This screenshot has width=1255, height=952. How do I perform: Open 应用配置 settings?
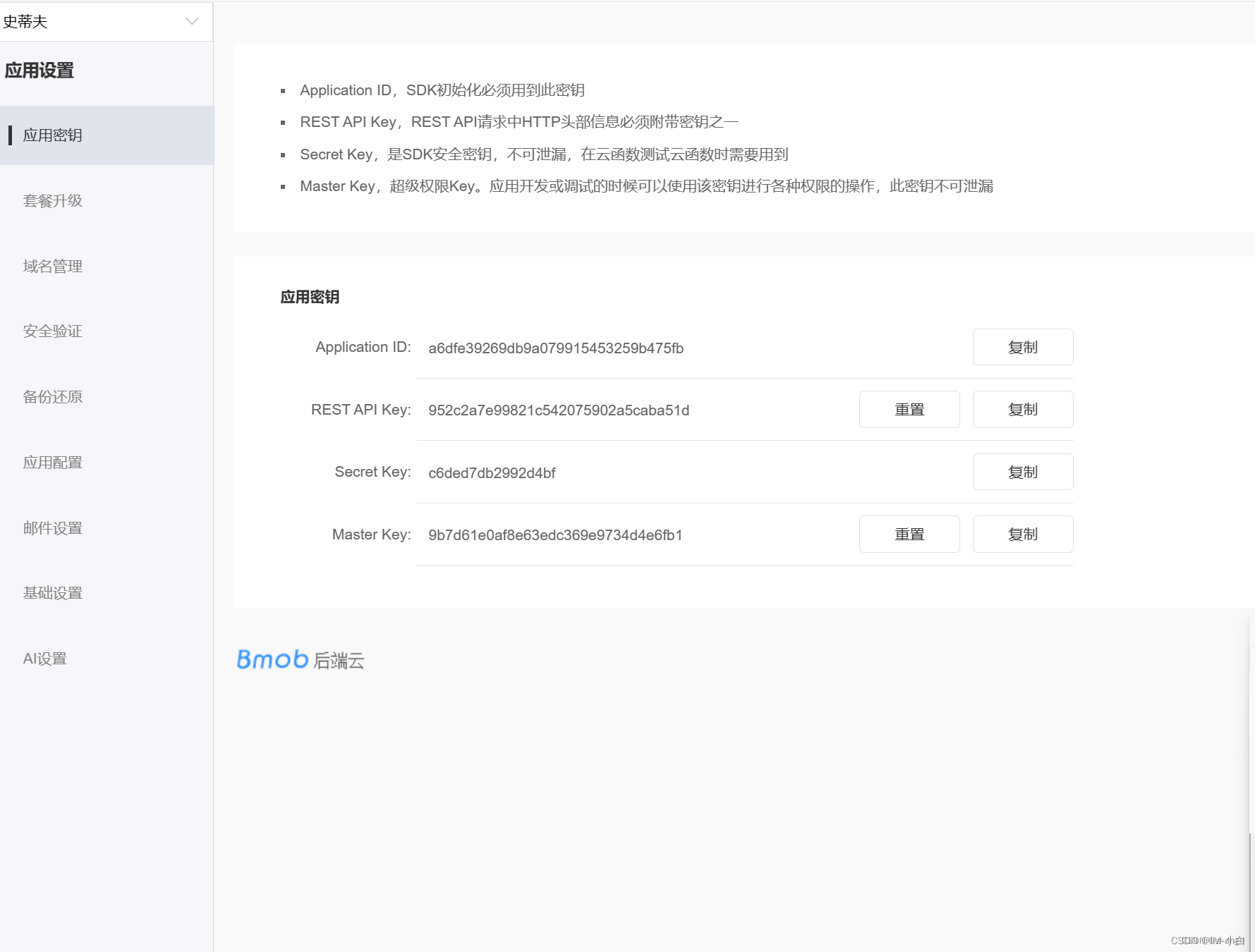click(51, 462)
